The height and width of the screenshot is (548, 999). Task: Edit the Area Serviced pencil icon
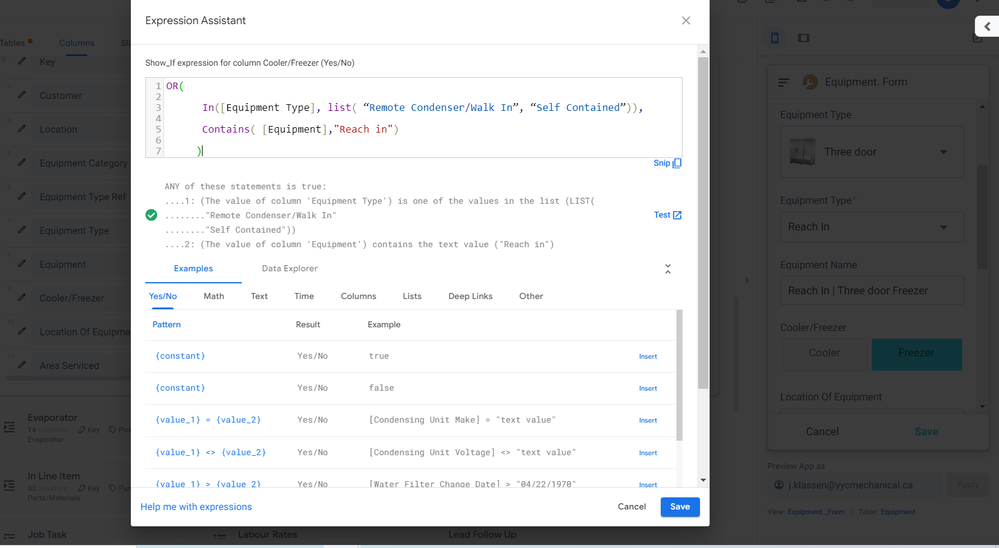pyautogui.click(x=22, y=365)
